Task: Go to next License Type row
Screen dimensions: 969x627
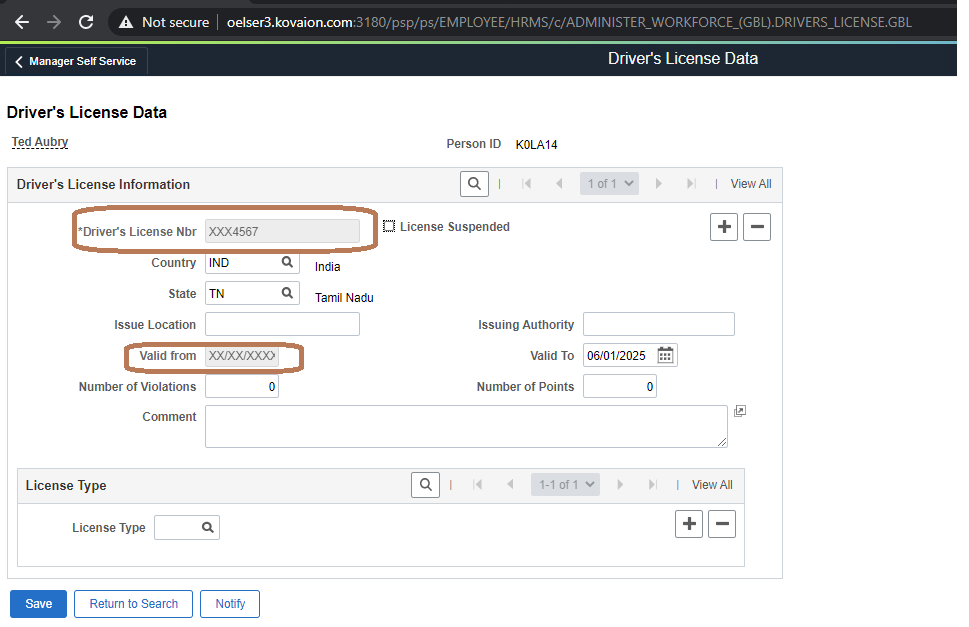Action: (x=620, y=485)
